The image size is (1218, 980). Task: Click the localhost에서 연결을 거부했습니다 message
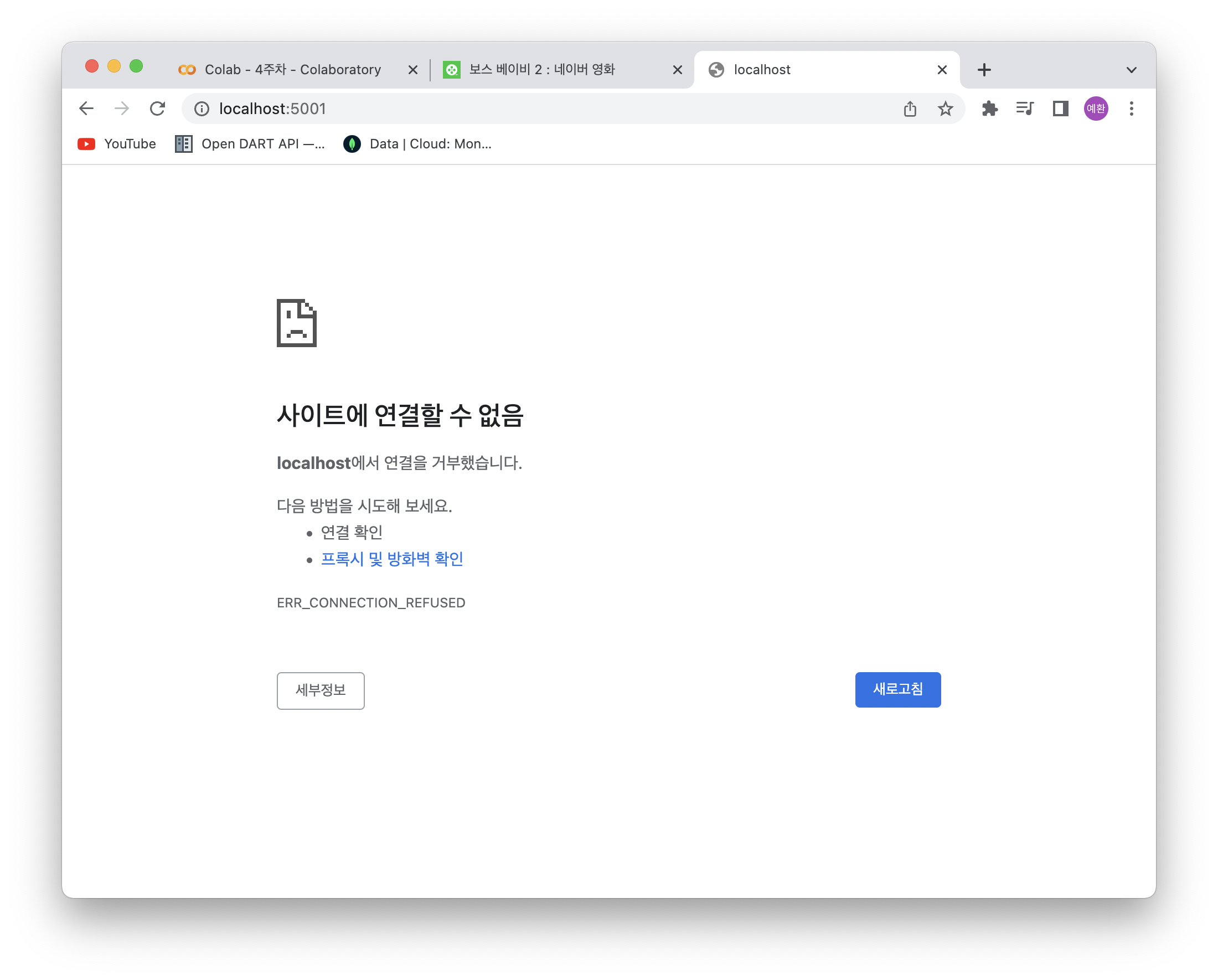coord(399,463)
